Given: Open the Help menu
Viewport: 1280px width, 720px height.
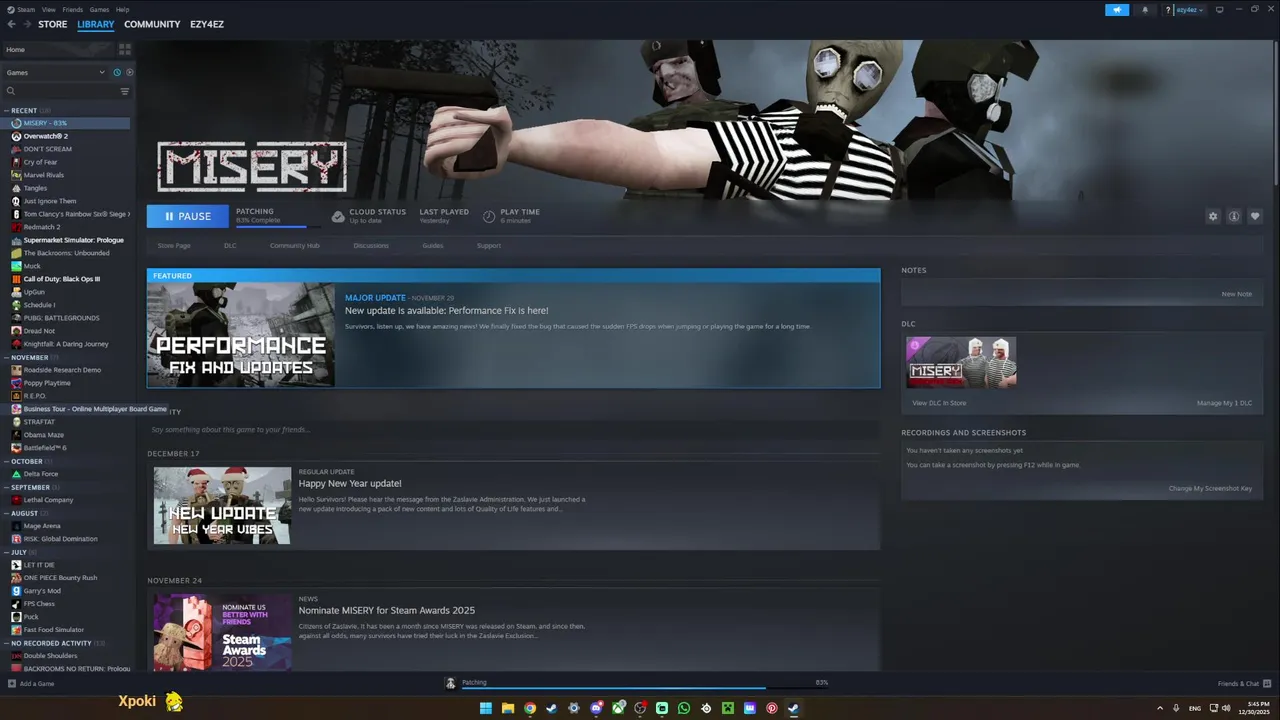Looking at the screenshot, I should 122,9.
